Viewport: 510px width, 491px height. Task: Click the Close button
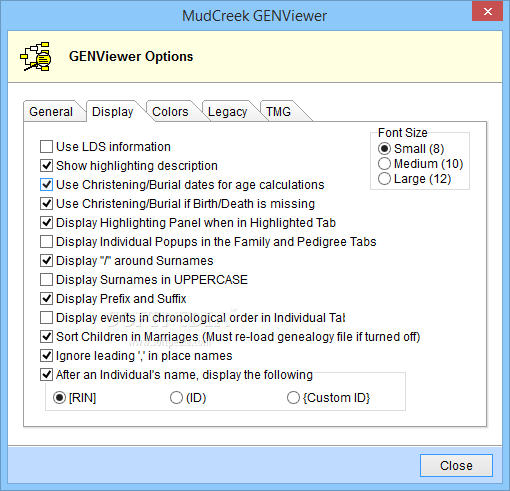[456, 466]
